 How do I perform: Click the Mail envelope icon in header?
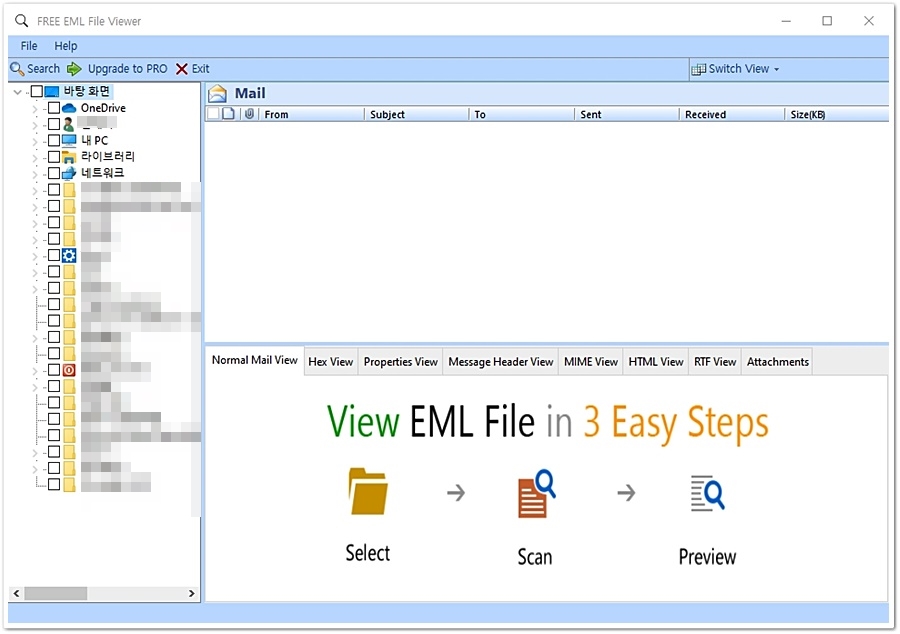point(218,94)
